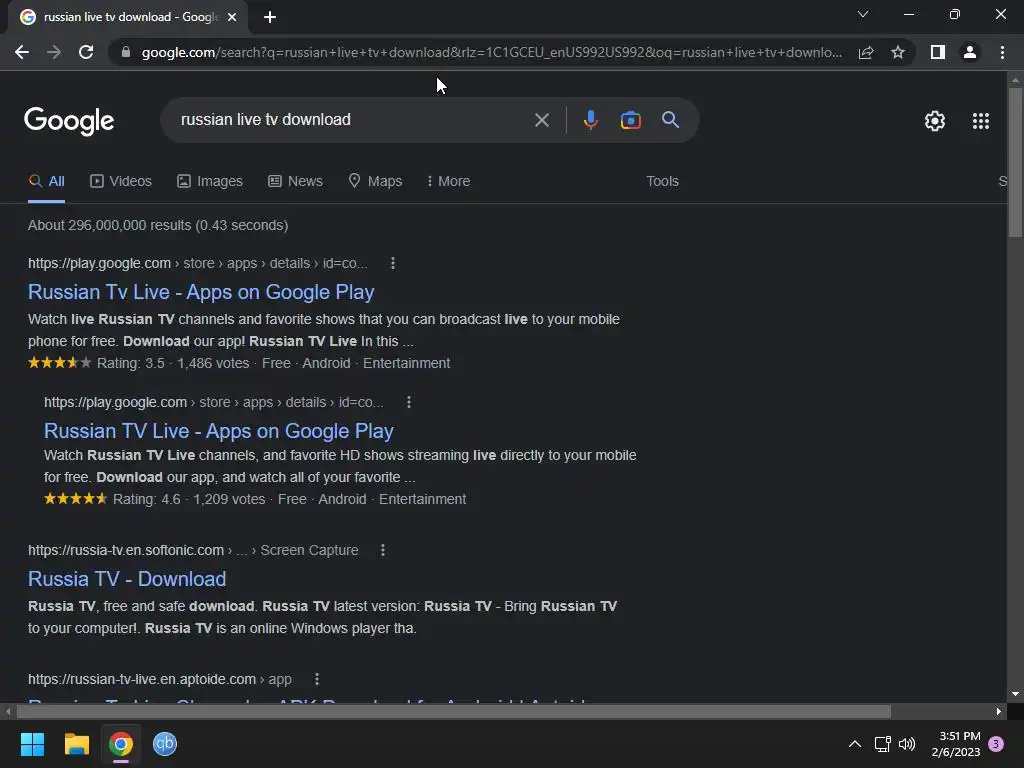
Task: Select the All results tab
Action: pos(46,181)
